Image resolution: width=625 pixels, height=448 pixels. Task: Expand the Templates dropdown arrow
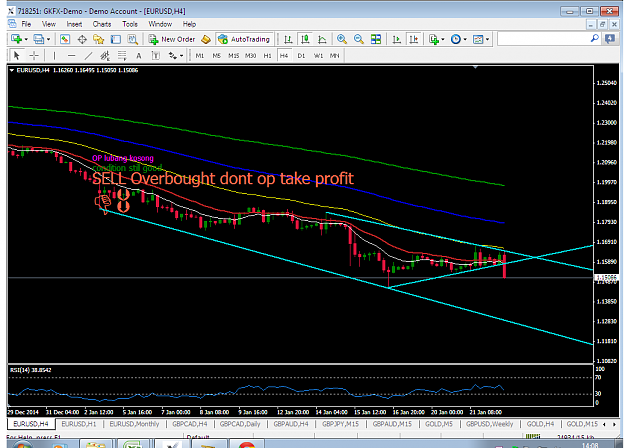(x=487, y=39)
